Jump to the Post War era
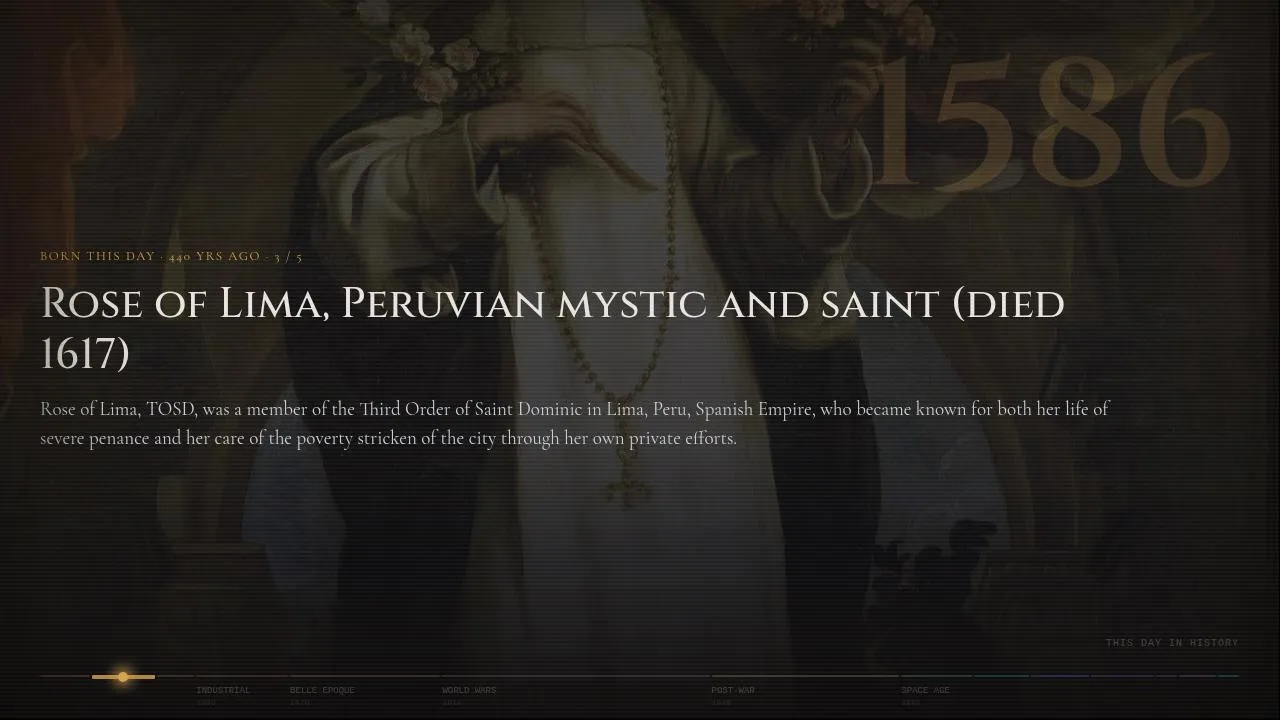 tap(733, 690)
